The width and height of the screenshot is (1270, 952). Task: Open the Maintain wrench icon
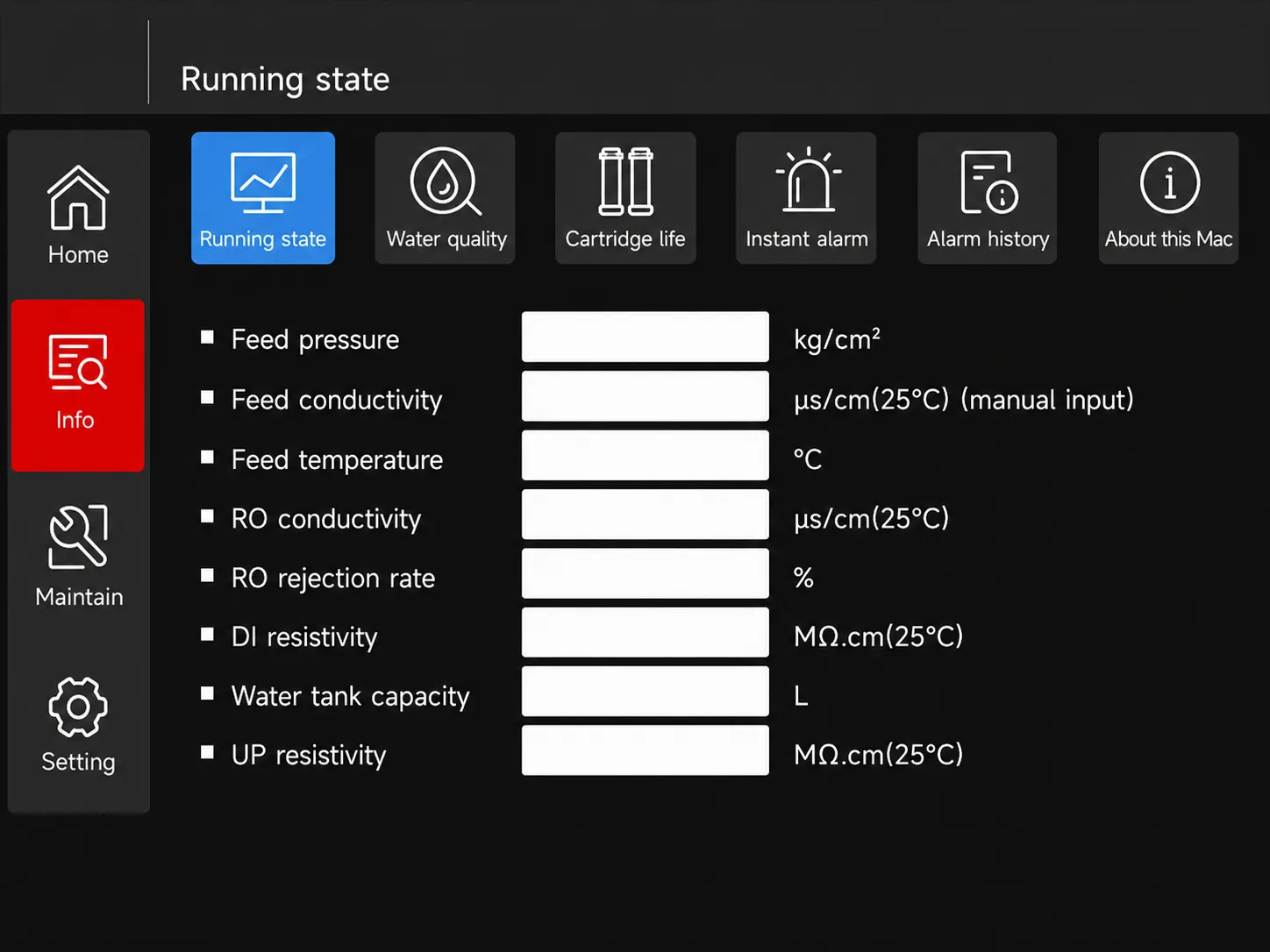pyautogui.click(x=78, y=536)
